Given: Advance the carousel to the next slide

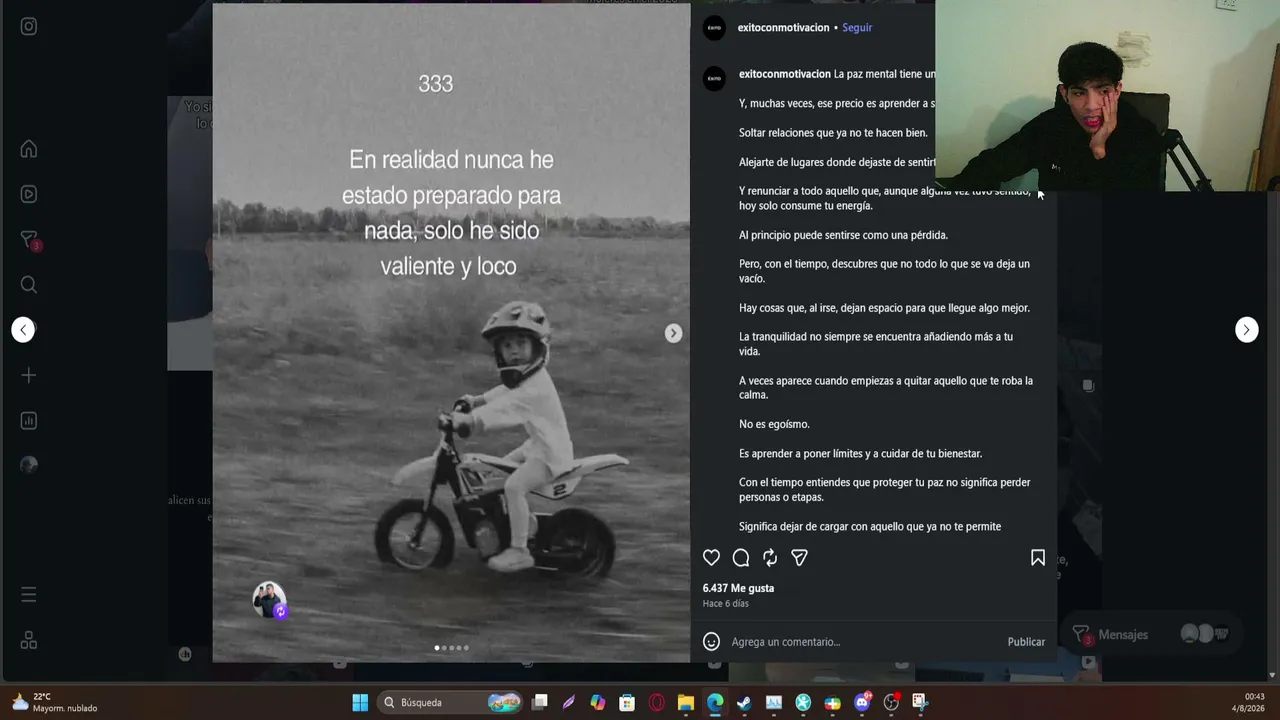Looking at the screenshot, I should pyautogui.click(x=673, y=333).
